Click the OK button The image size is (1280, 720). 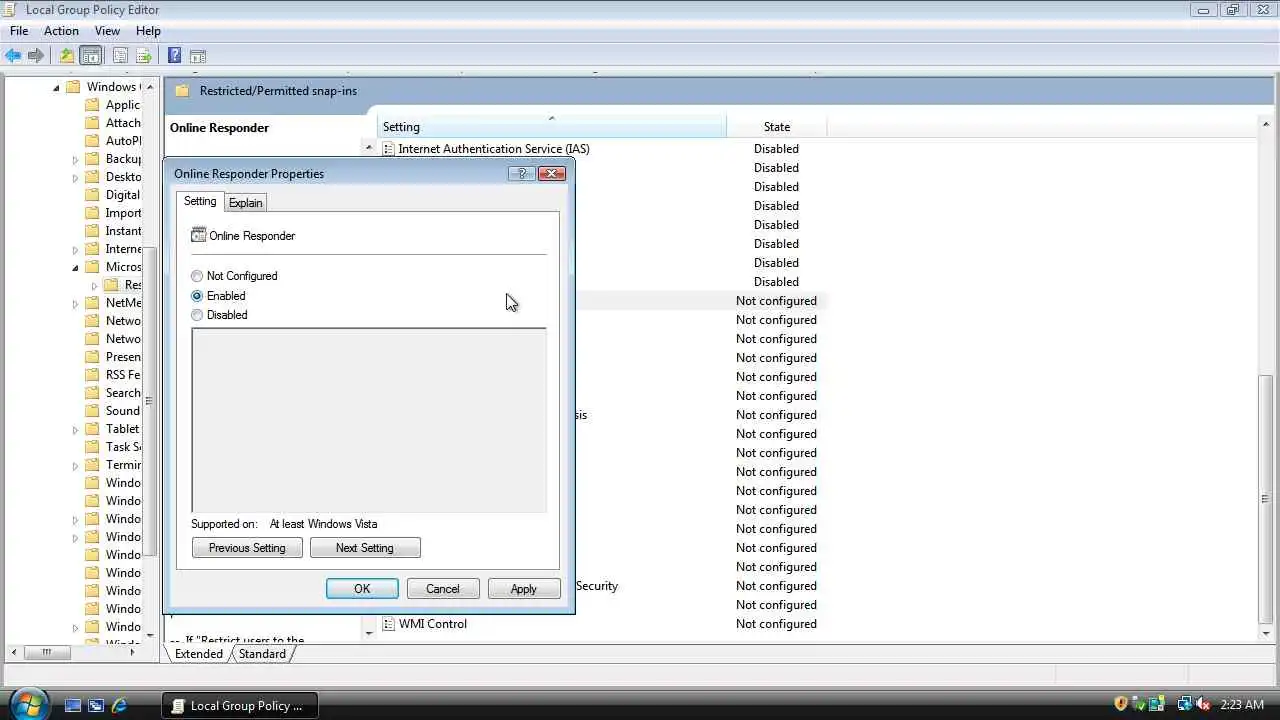tap(362, 589)
